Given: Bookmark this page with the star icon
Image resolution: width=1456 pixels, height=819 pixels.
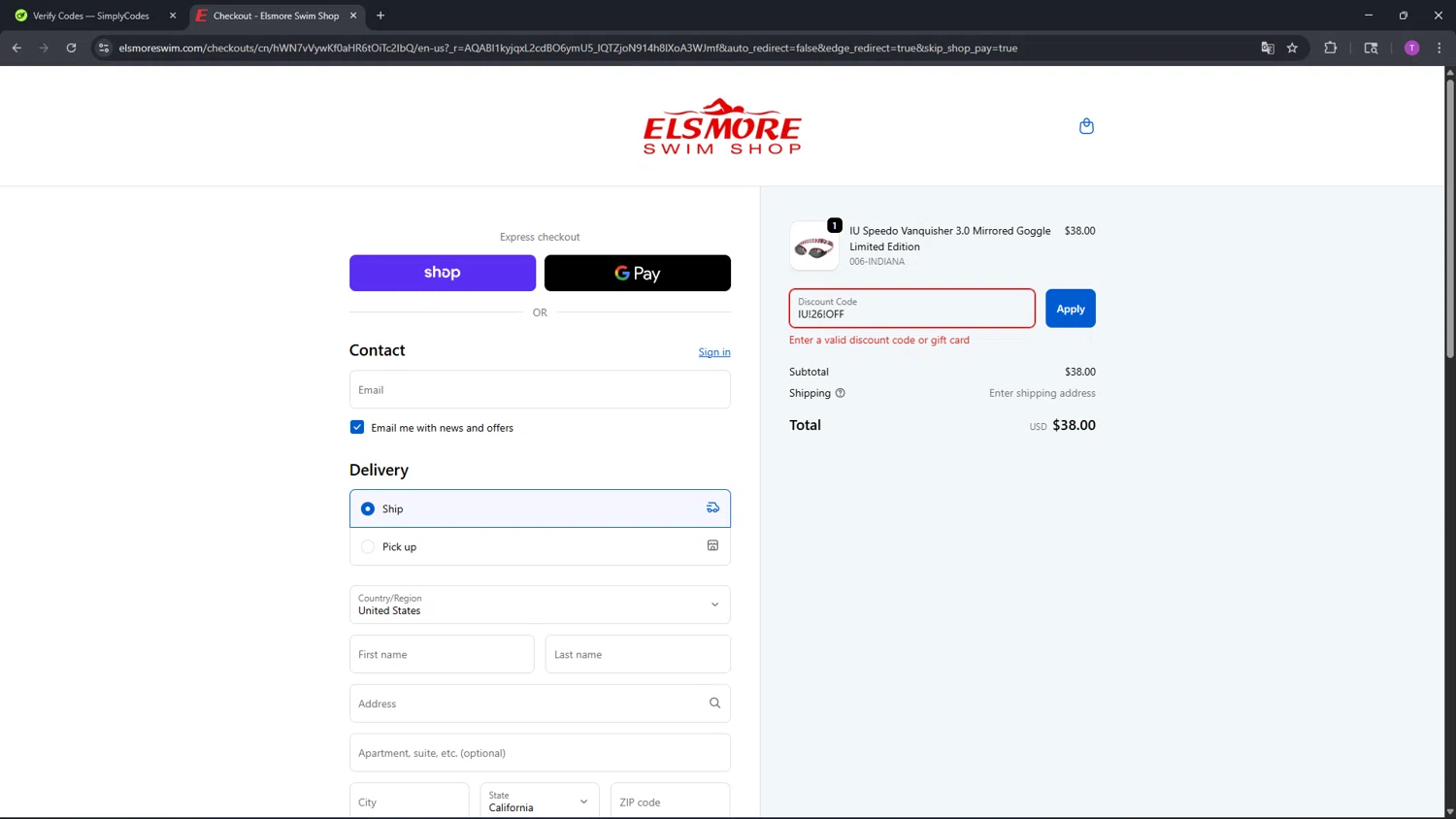Looking at the screenshot, I should 1292,48.
